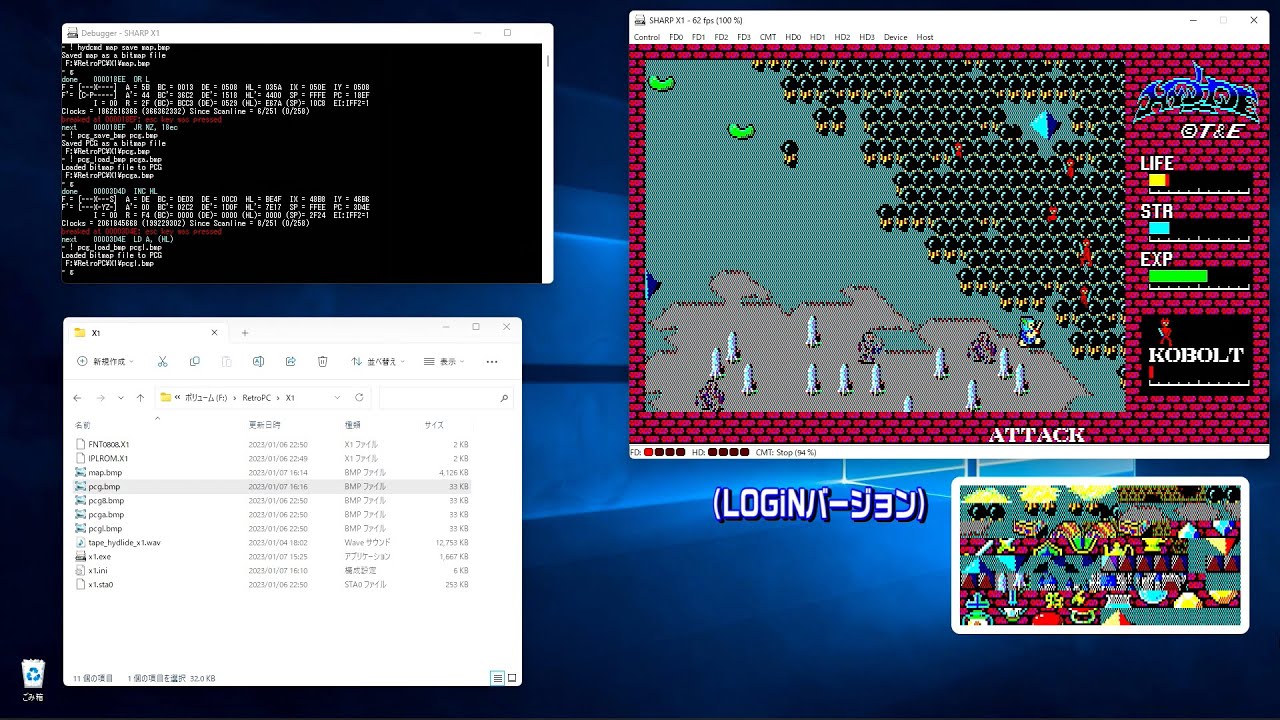1280x720 pixels.
Task: Click ボリューム (F:) in the address bar path
Action: (208, 397)
